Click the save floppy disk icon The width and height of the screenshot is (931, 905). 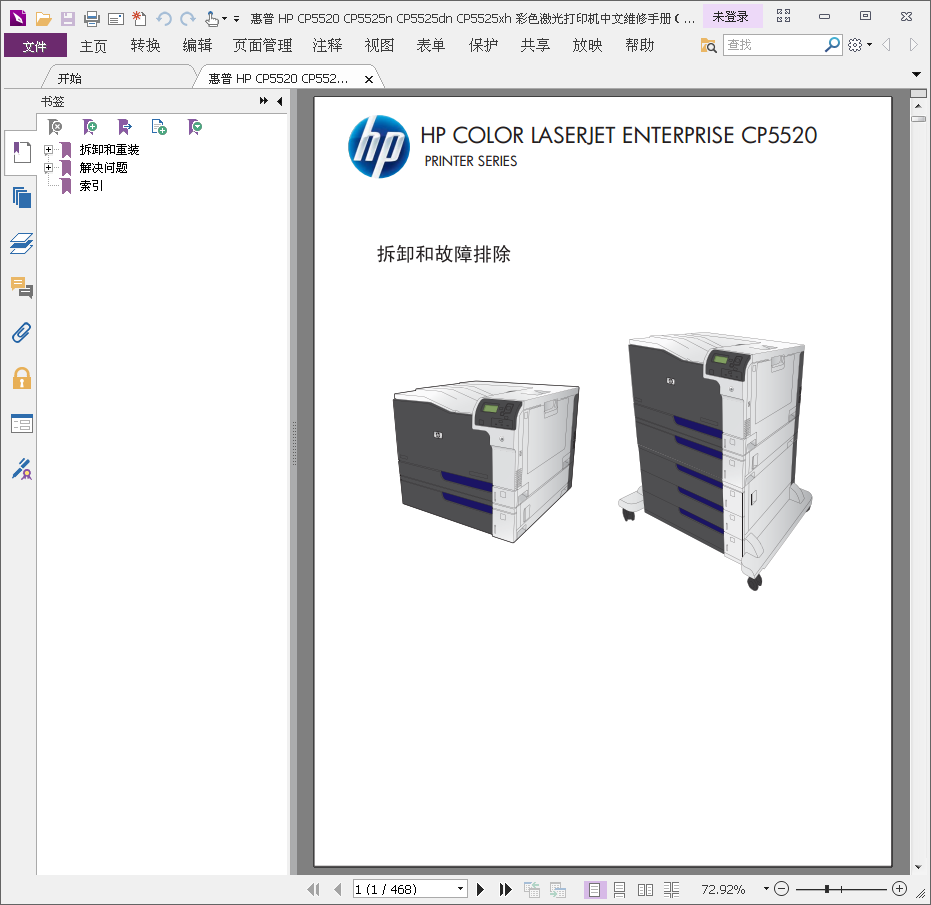coord(68,18)
